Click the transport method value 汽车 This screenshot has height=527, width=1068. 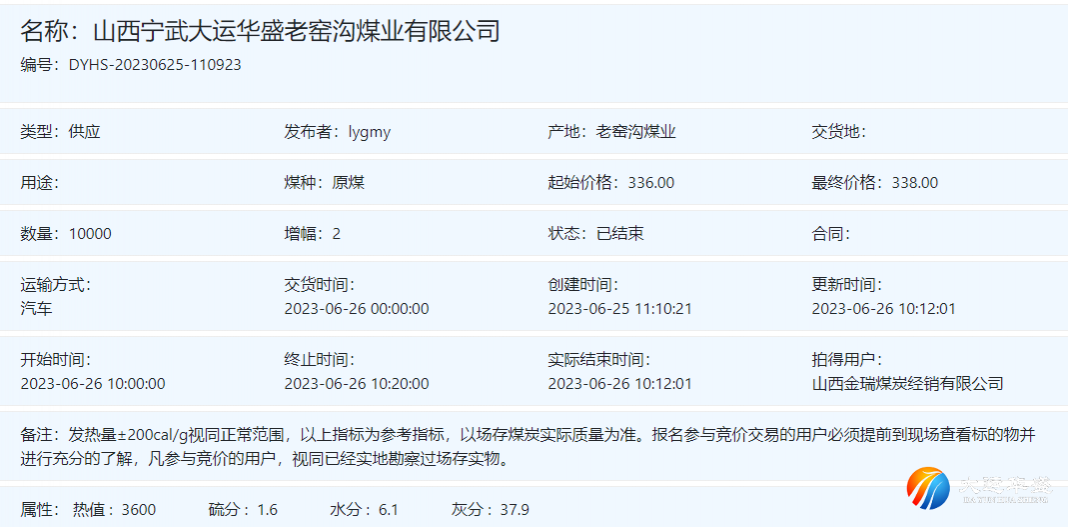point(37,308)
